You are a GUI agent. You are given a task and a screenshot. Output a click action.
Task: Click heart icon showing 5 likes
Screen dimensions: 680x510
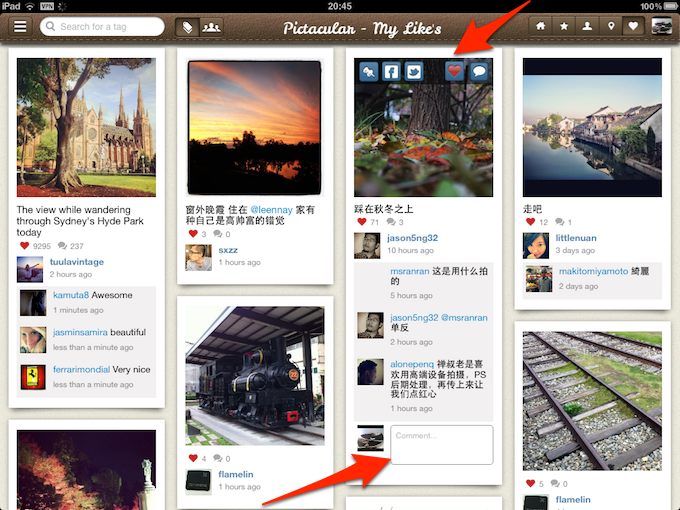pos(530,483)
